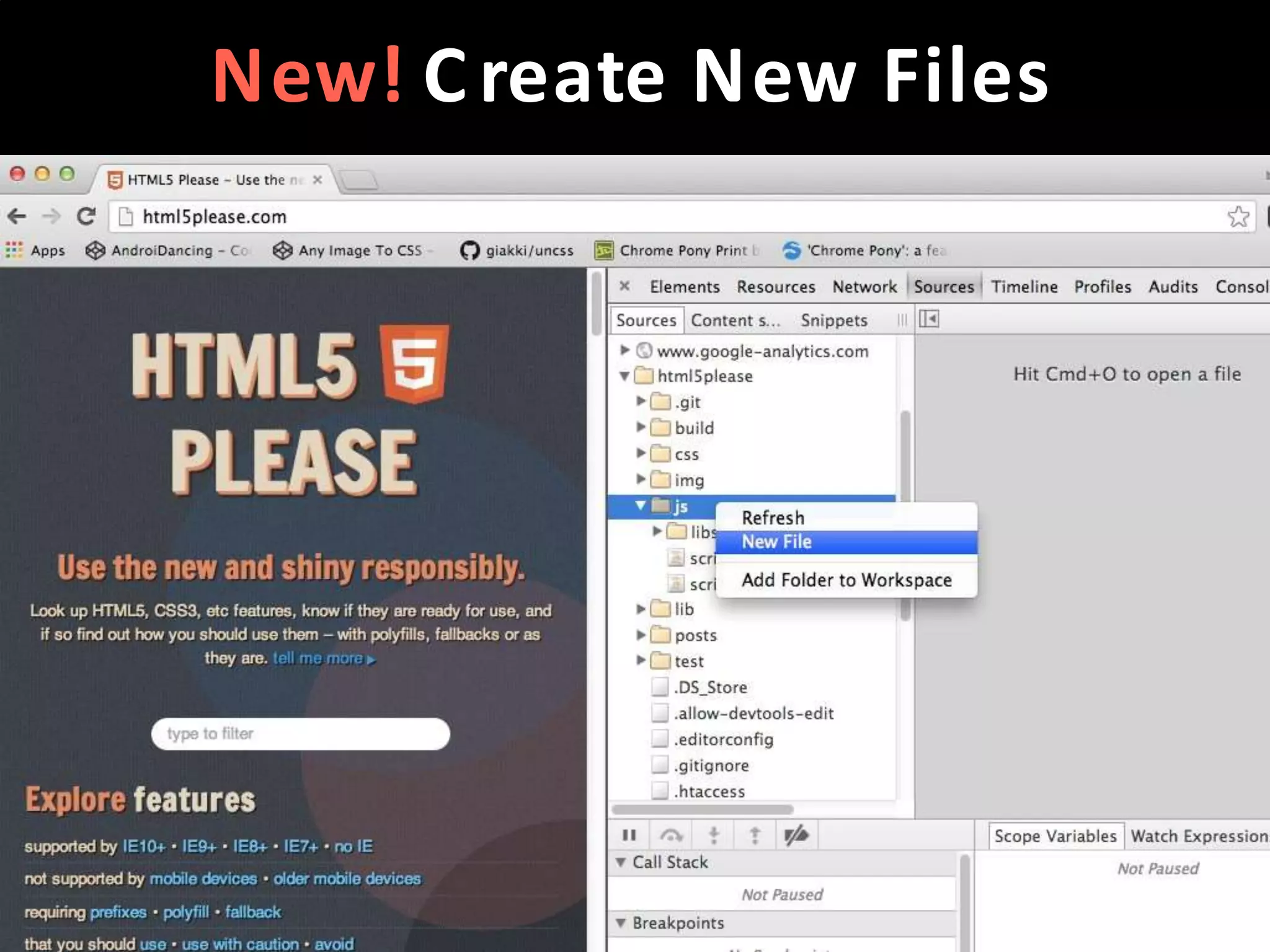Viewport: 1270px width, 952px height.
Task: Reload the page with the refresh icon
Action: [x=86, y=216]
